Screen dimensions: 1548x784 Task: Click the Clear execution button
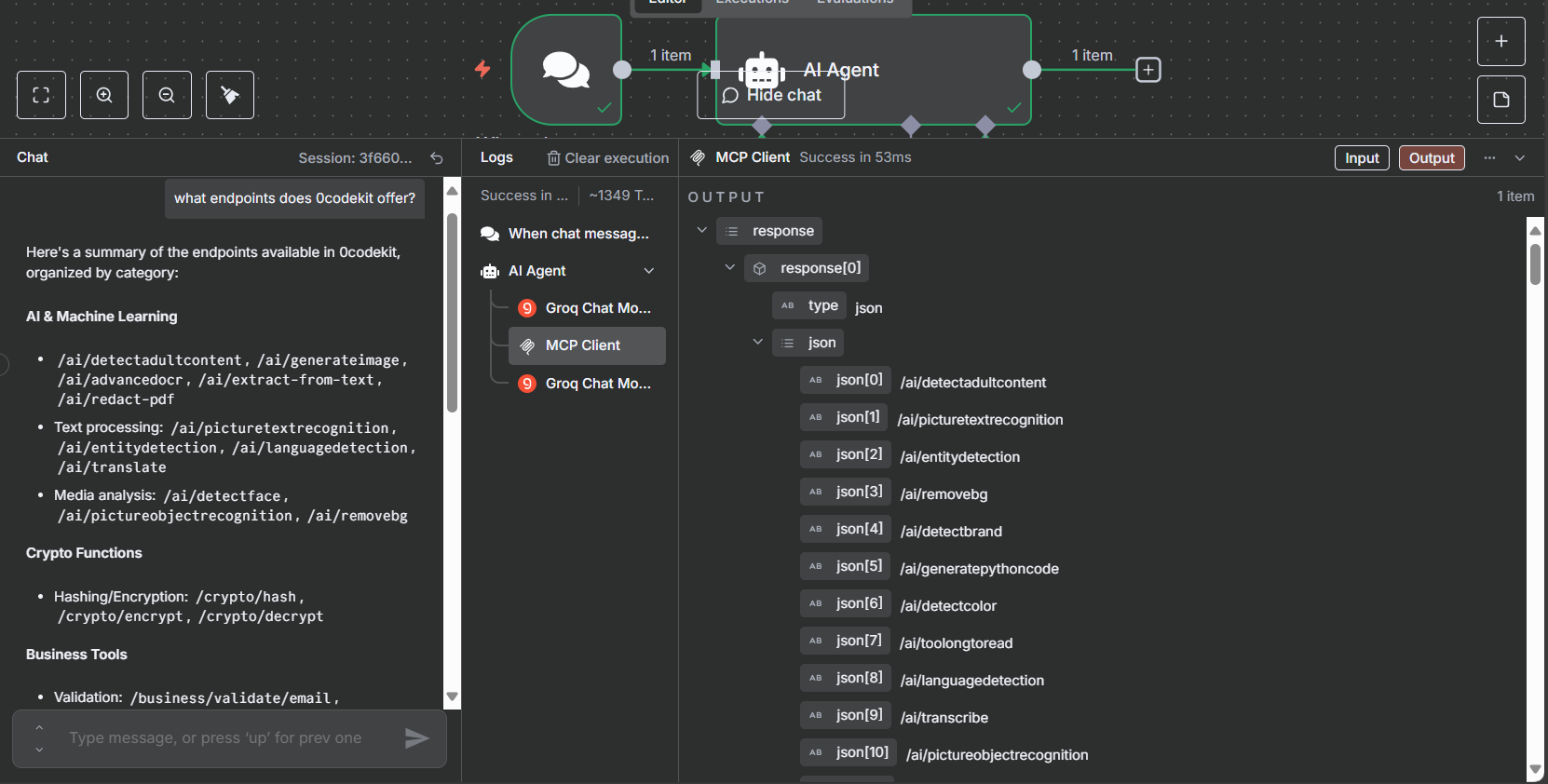608,158
